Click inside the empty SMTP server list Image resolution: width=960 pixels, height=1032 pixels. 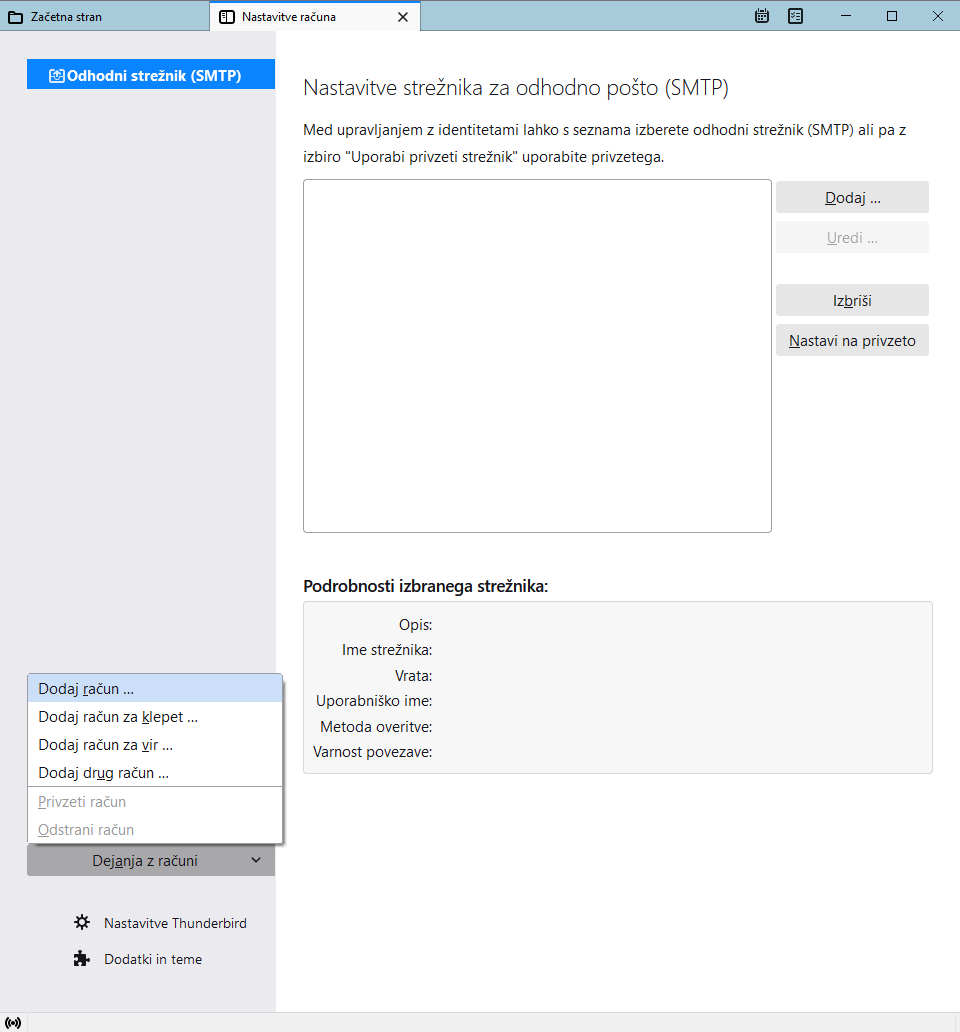537,356
